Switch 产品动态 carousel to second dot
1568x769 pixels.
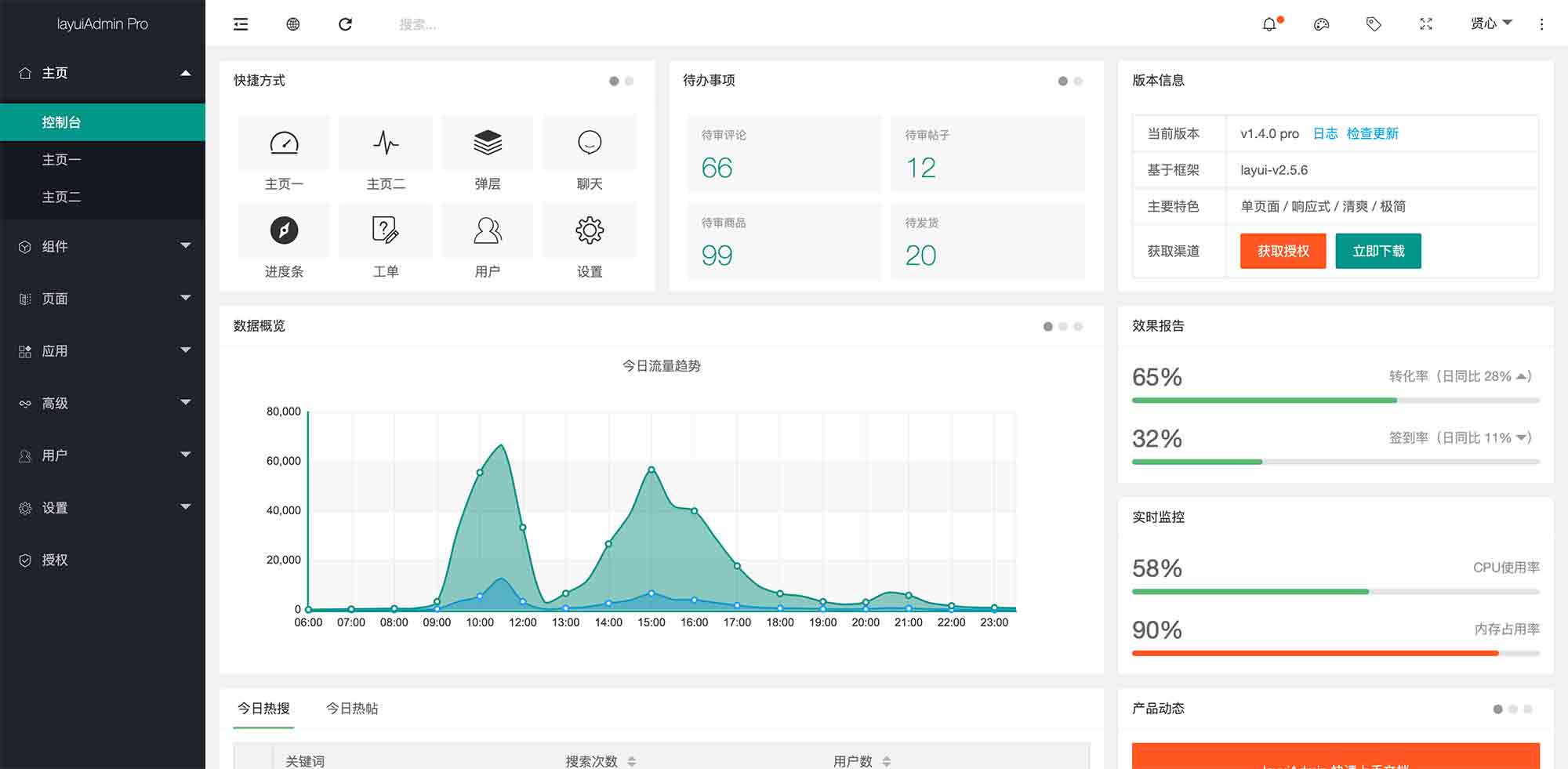(1512, 709)
